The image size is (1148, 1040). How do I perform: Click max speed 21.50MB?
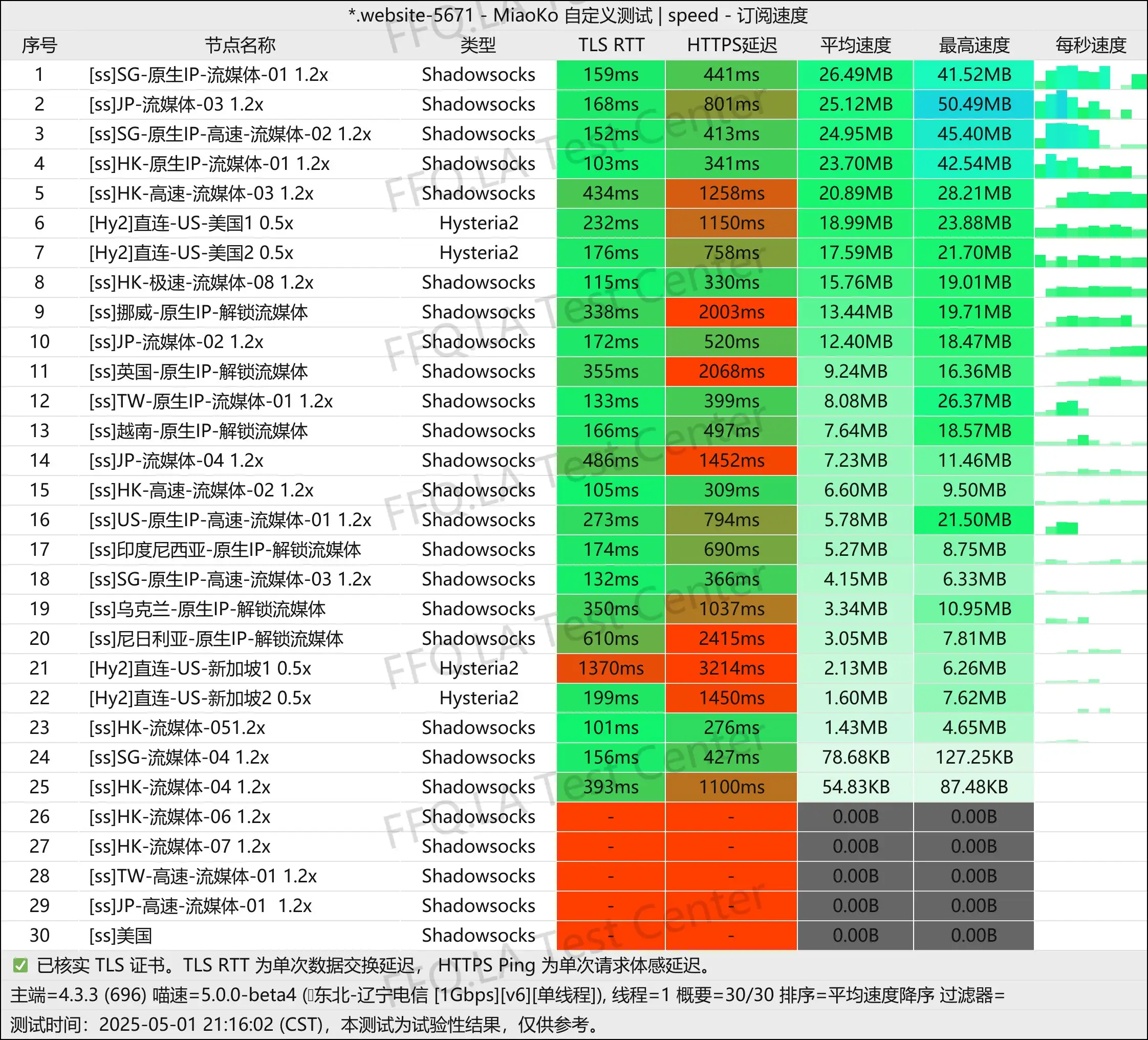[974, 519]
